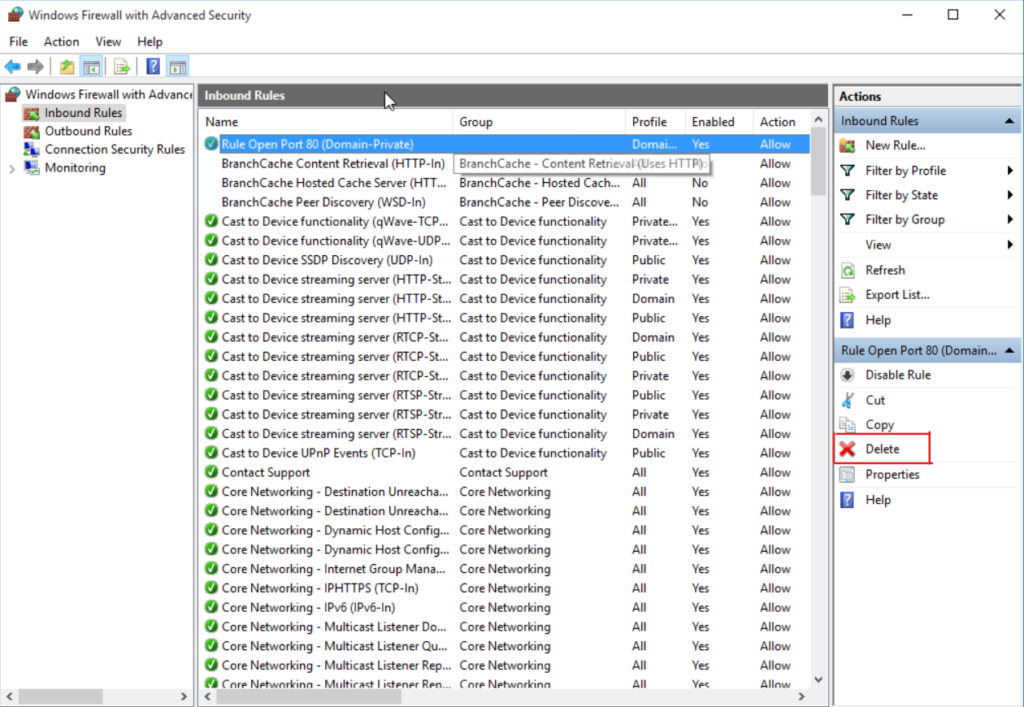The image size is (1024, 707).
Task: Click the rules list scroll-down arrow
Action: 818,680
